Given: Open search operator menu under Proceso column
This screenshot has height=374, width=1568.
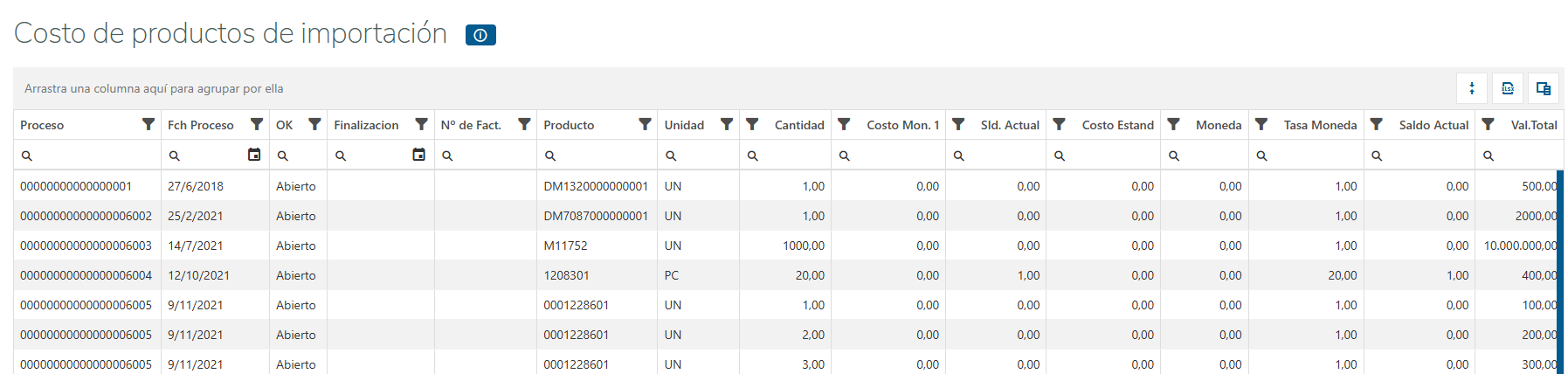Looking at the screenshot, I should [x=27, y=156].
